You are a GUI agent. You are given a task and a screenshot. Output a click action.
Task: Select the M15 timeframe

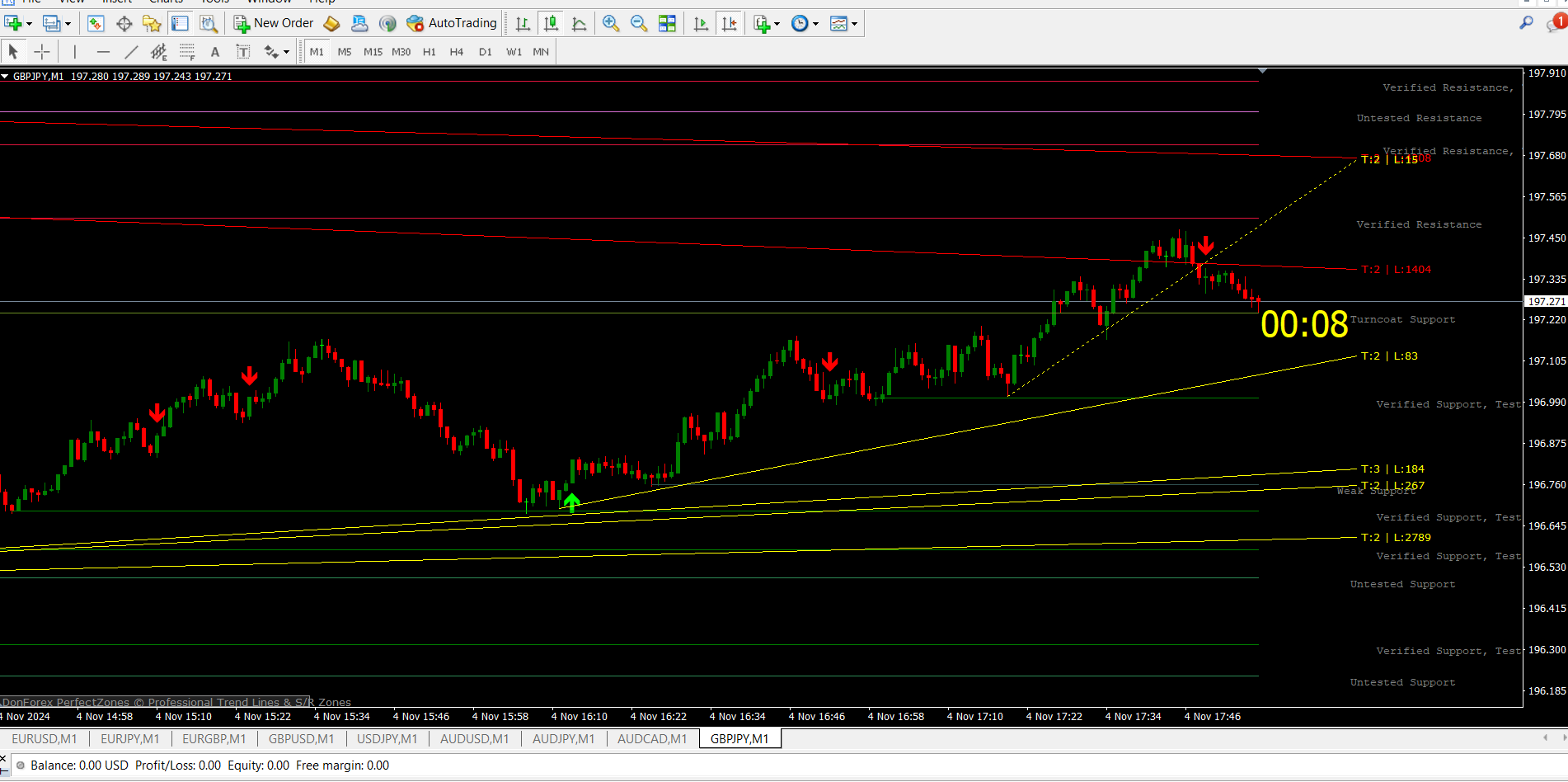(x=373, y=52)
